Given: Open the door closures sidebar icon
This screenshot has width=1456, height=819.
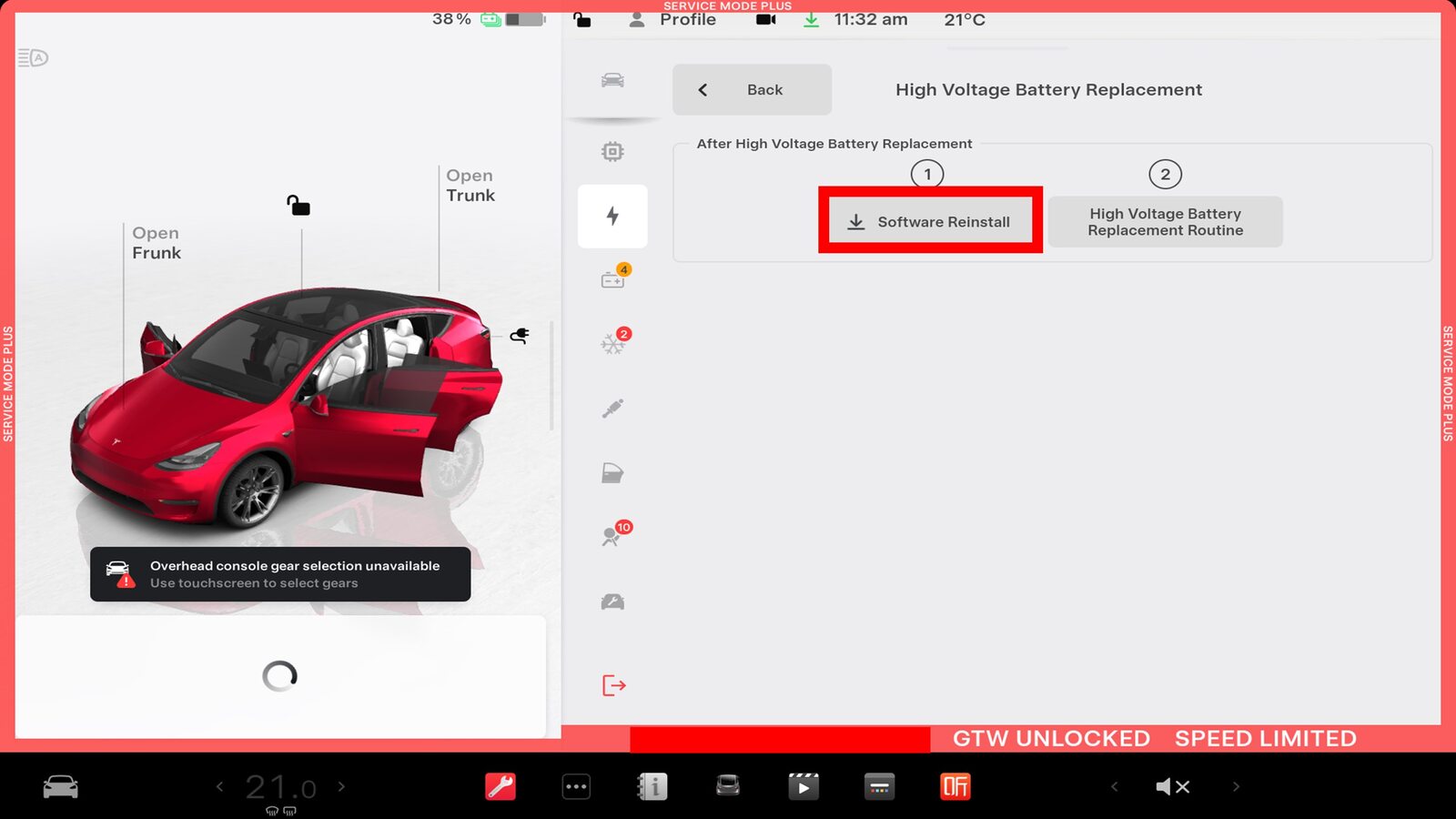Looking at the screenshot, I should (x=612, y=473).
